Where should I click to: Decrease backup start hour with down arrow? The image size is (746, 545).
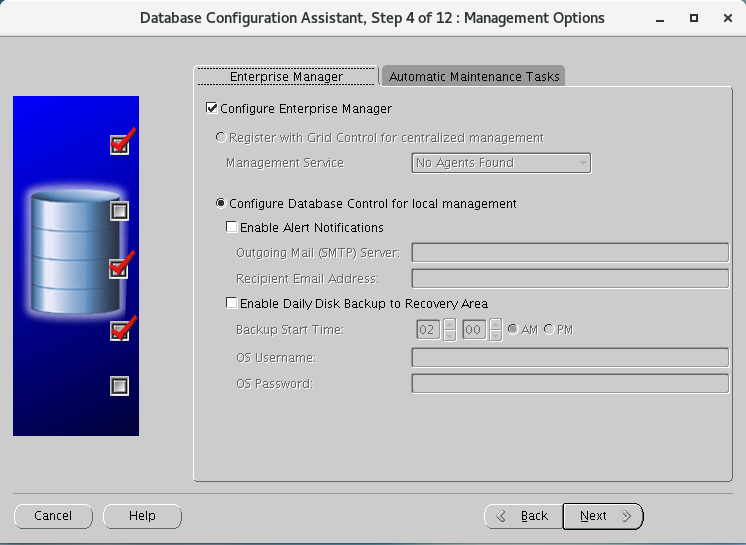(450, 336)
